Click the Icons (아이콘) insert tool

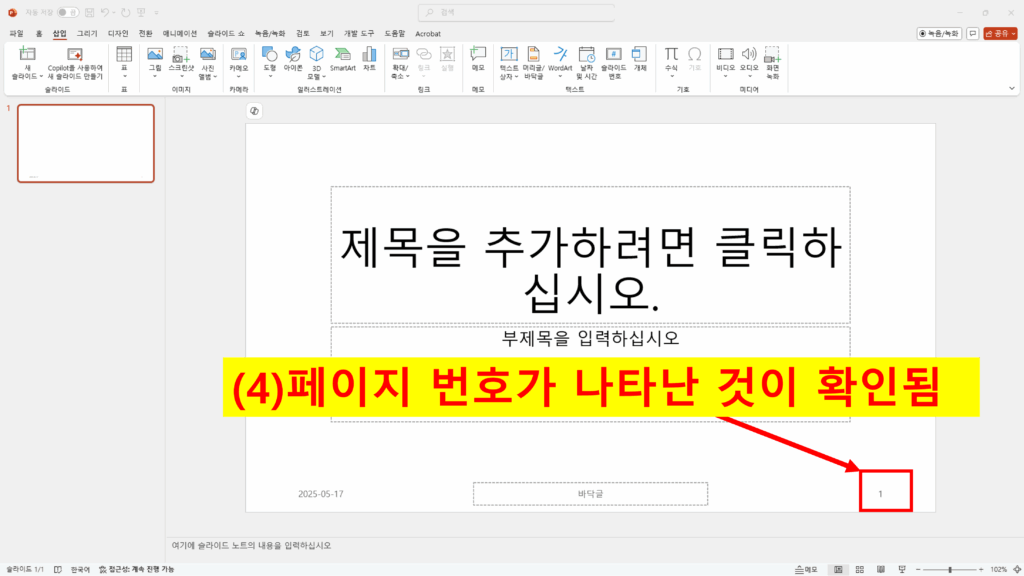293,59
